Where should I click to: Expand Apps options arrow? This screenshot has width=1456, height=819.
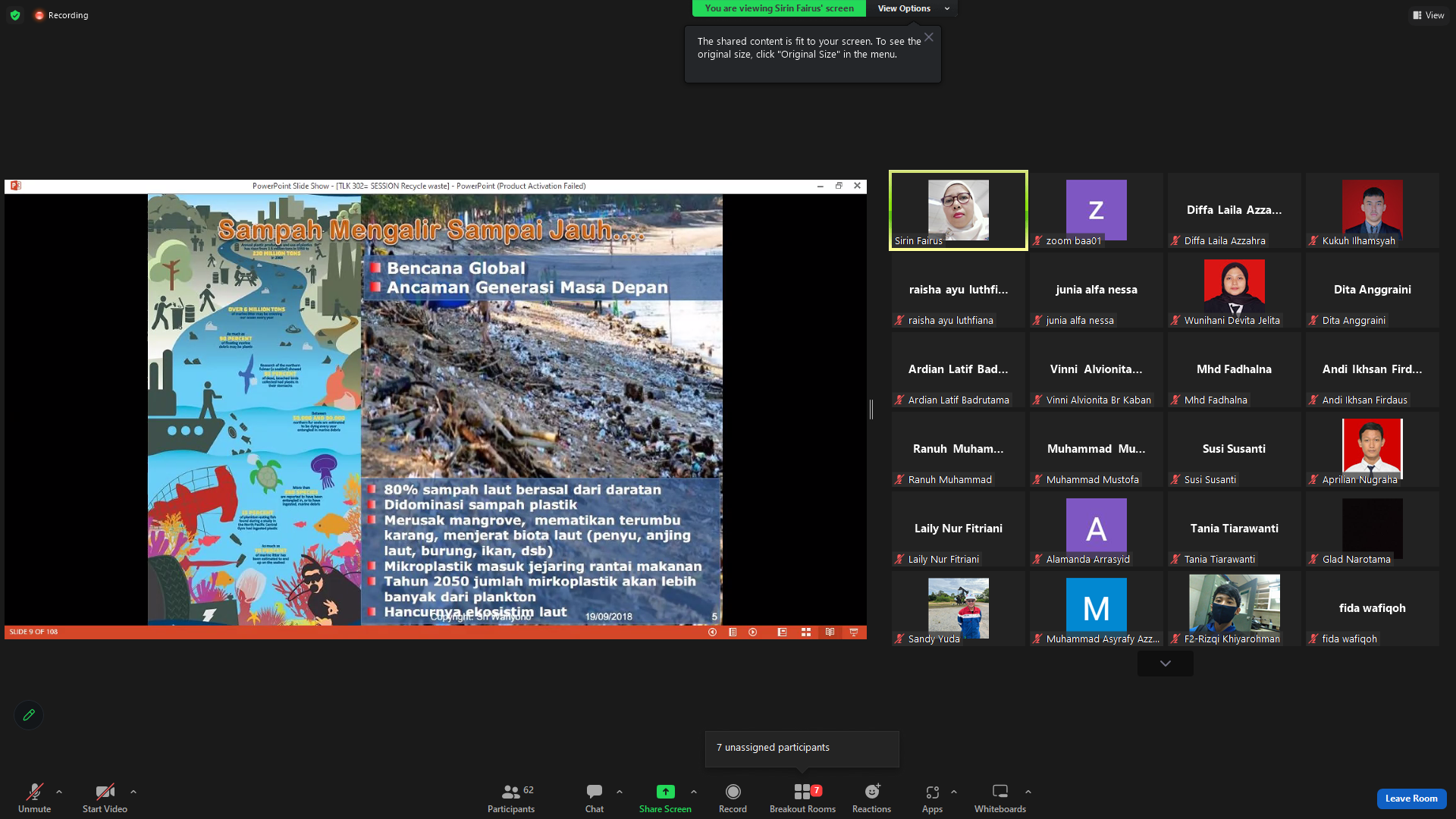click(954, 792)
